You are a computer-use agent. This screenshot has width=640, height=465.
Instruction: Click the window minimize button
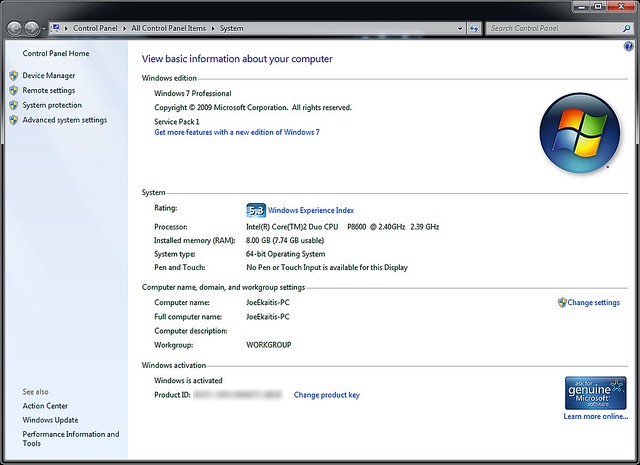(581, 6)
